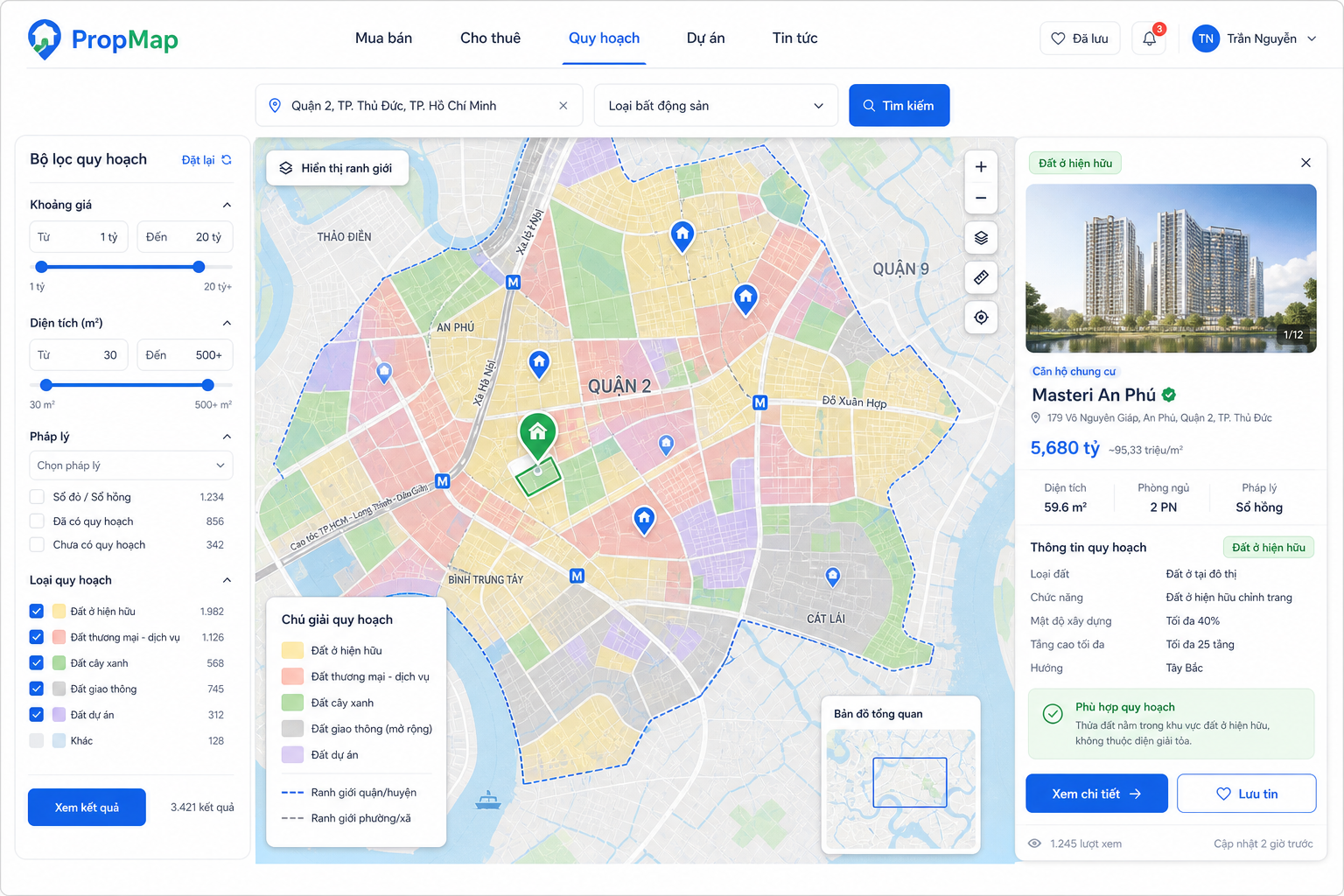Click the maximum area slider handle at 500+
The height and width of the screenshot is (896, 1344).
click(x=207, y=385)
